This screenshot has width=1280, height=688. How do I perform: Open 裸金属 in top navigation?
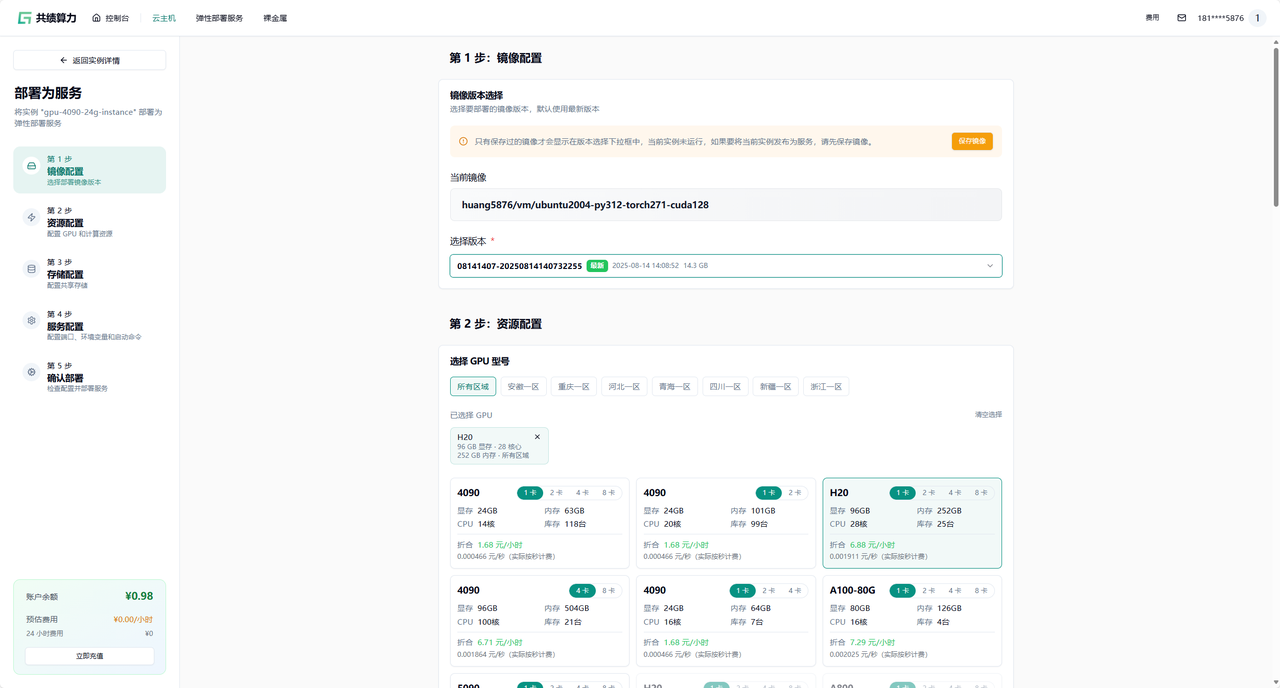(275, 18)
